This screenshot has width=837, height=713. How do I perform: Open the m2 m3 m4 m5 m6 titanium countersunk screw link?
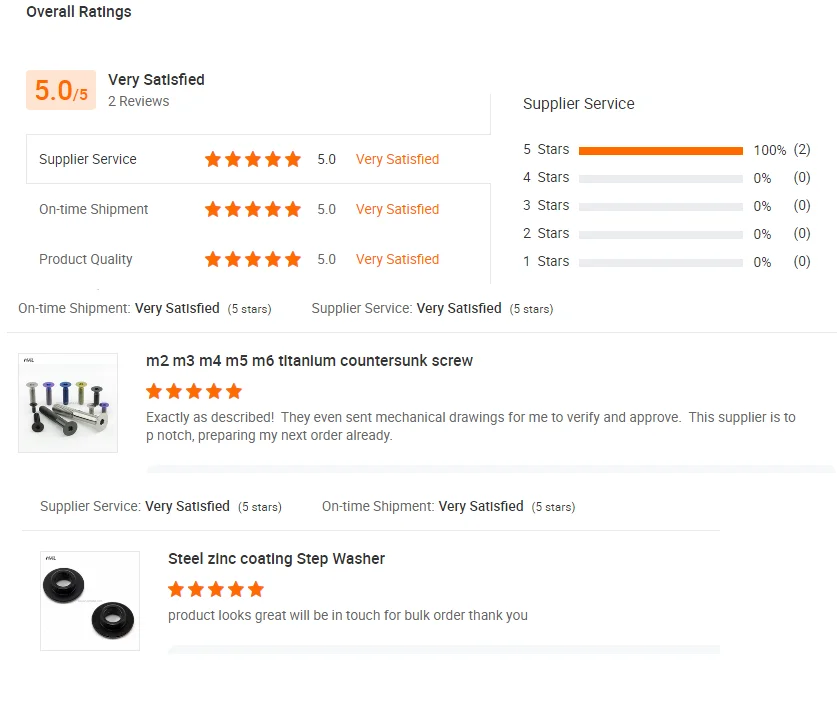tap(309, 361)
